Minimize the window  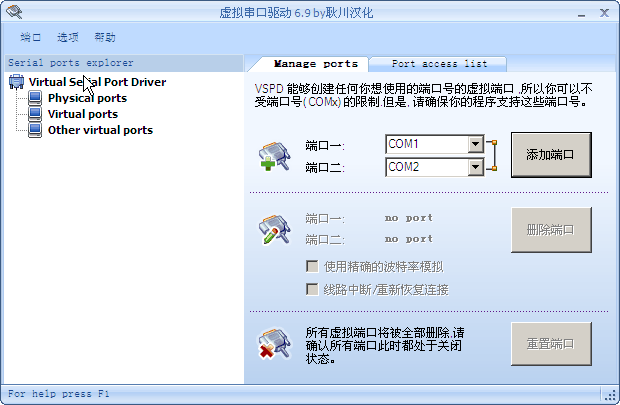pos(581,13)
